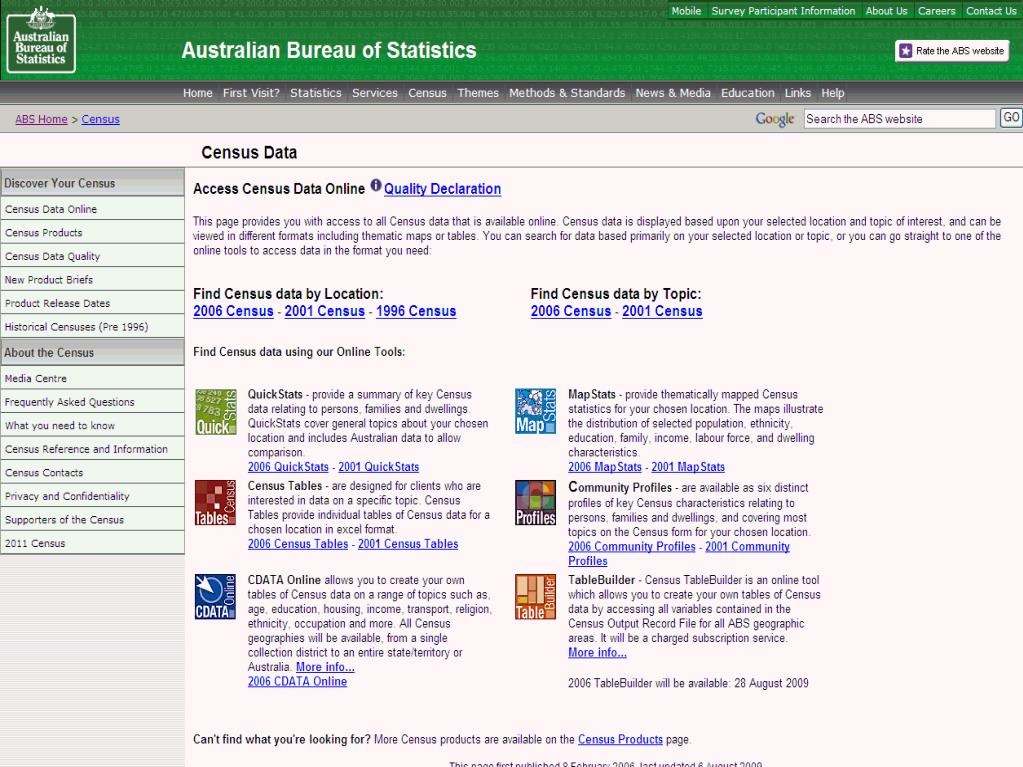Open 2001 Census under Find by Location
Image resolution: width=1023 pixels, height=767 pixels.
[x=324, y=311]
